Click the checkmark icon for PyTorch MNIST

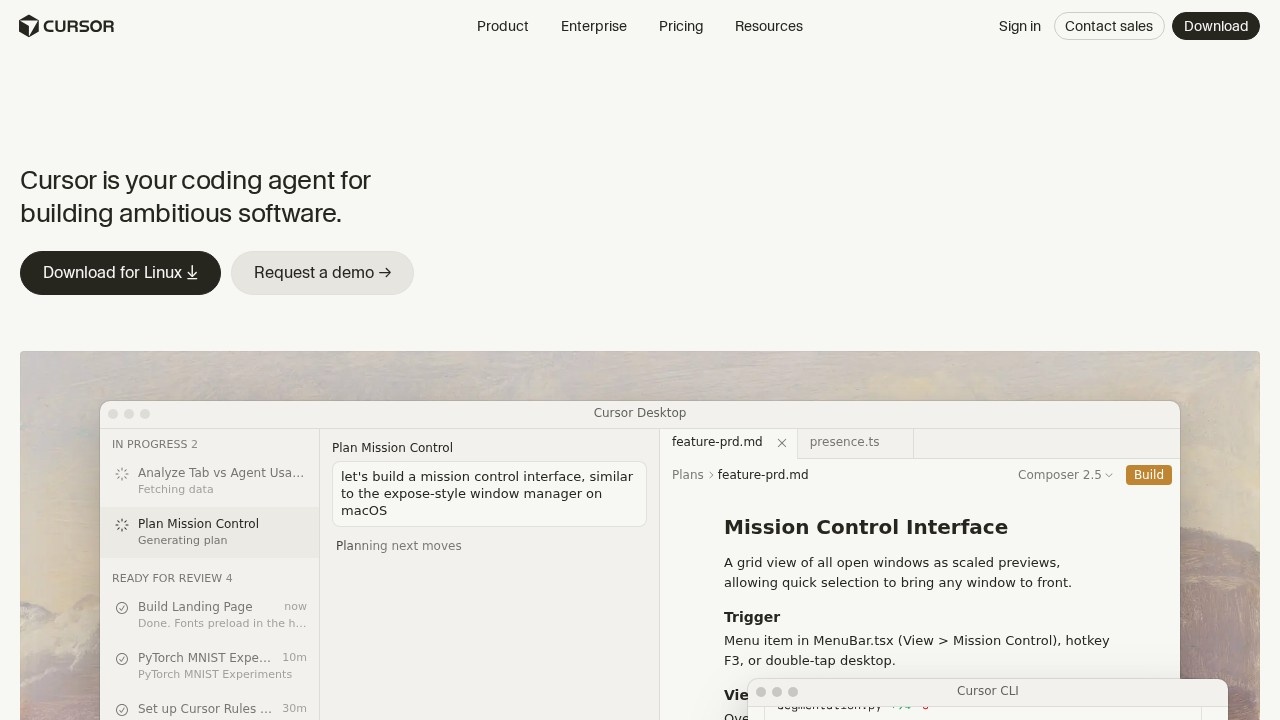click(x=122, y=659)
